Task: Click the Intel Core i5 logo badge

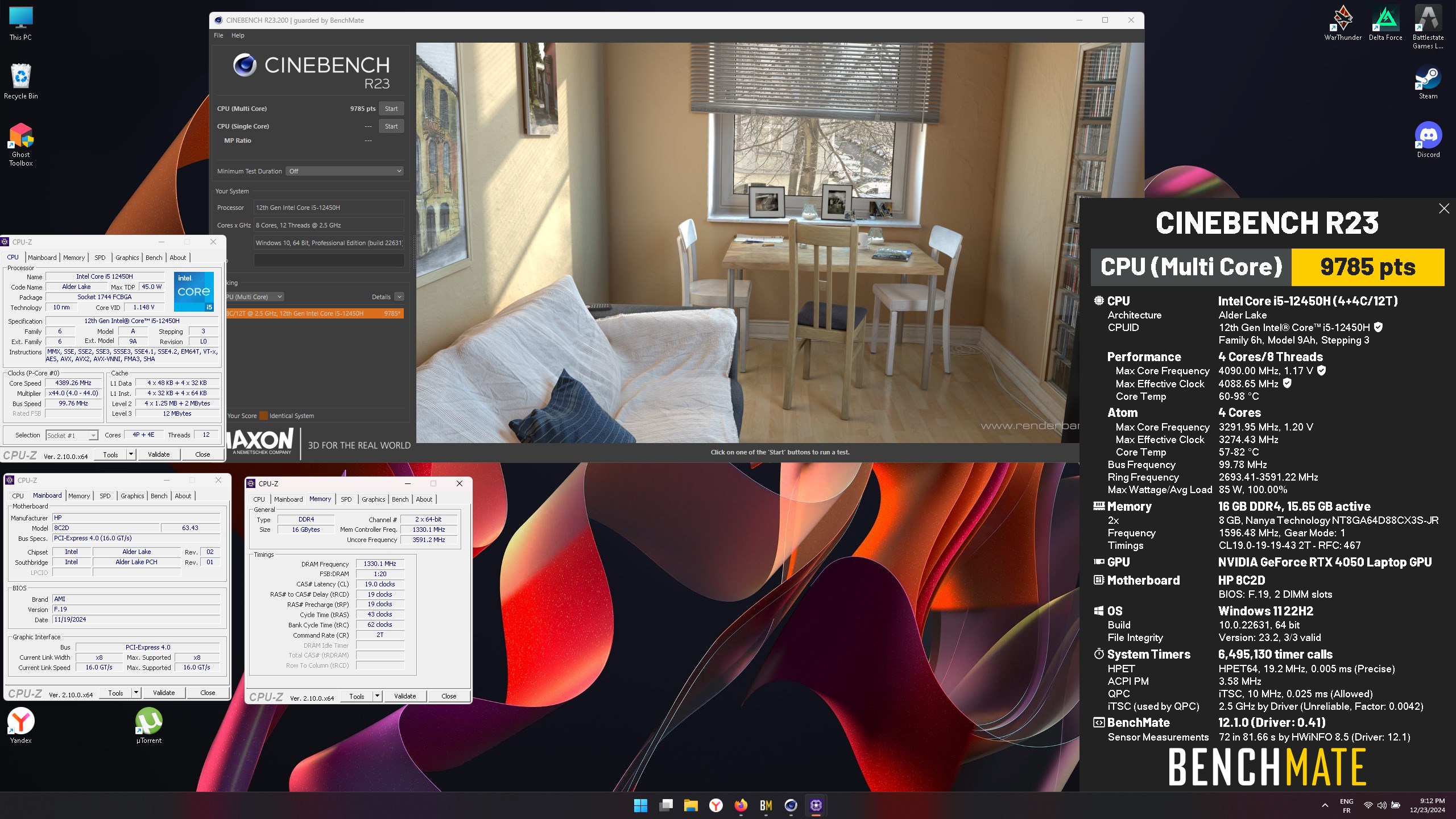Action: (193, 292)
